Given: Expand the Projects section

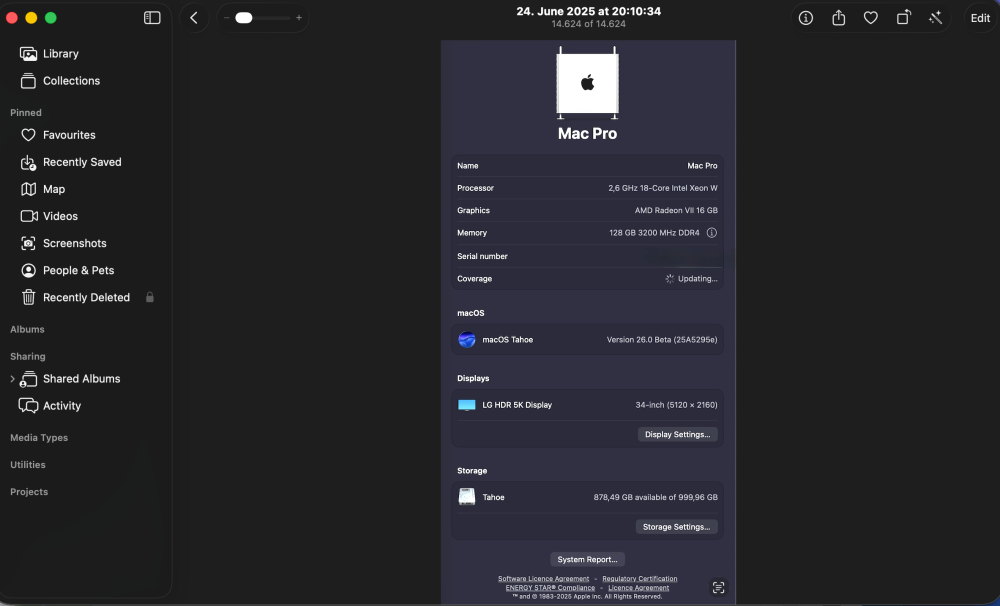Looking at the screenshot, I should pyautogui.click(x=29, y=492).
